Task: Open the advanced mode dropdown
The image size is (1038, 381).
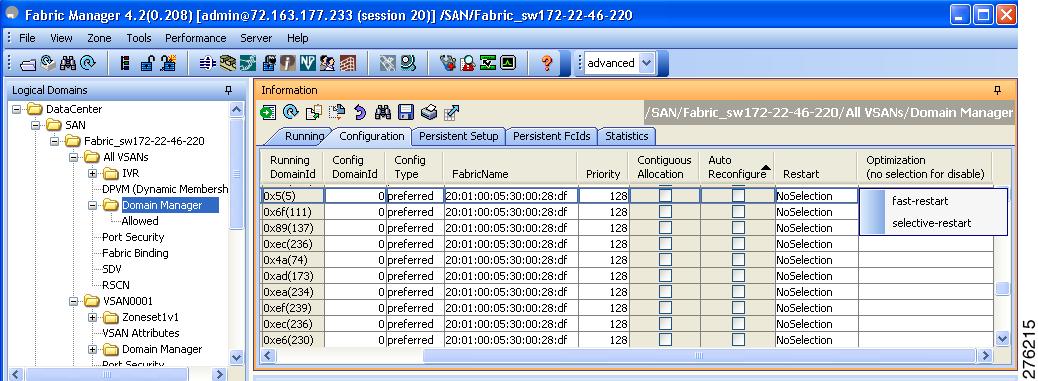Action: (647, 64)
